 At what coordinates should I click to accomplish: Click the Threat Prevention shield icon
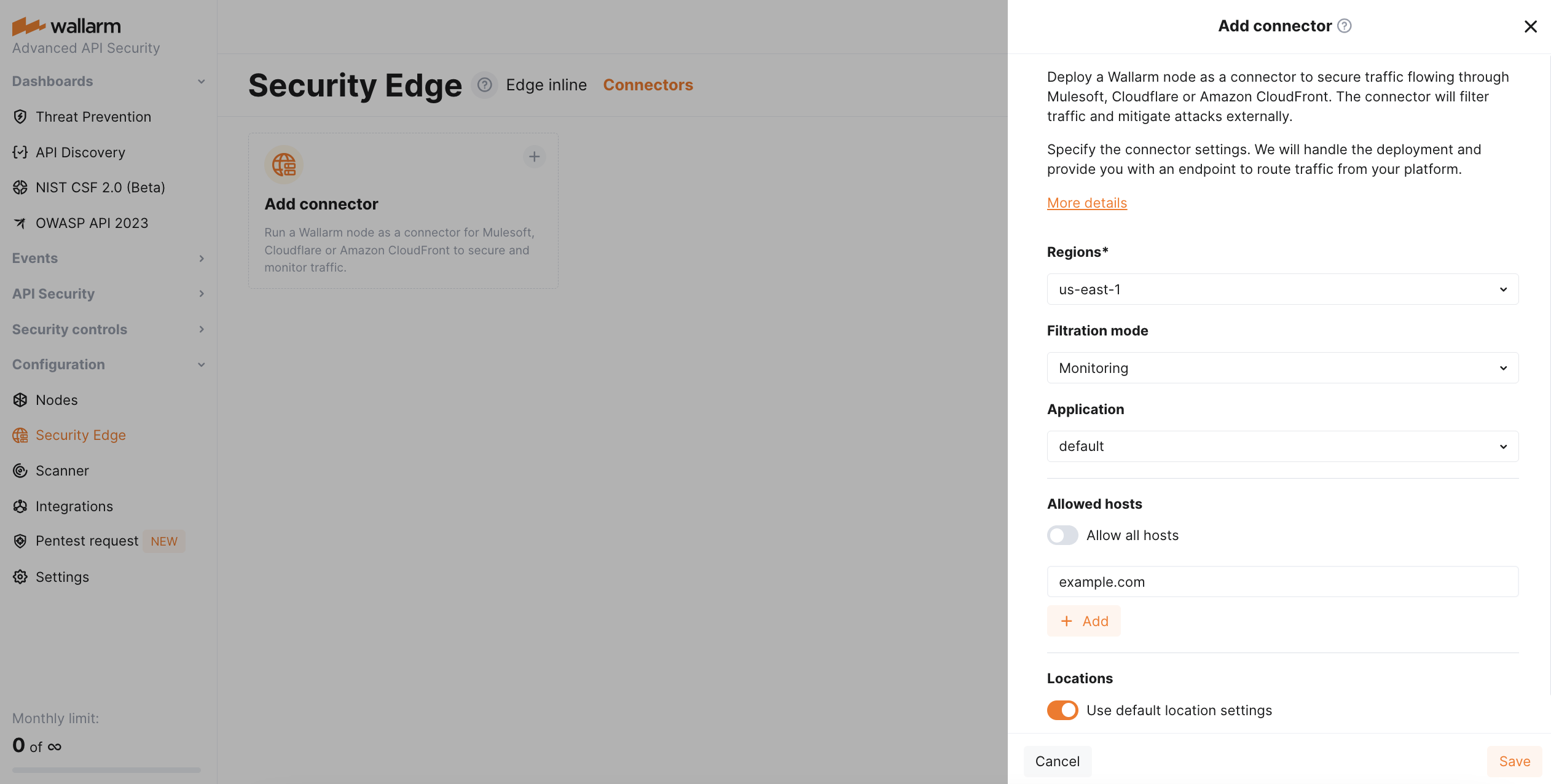coord(20,117)
